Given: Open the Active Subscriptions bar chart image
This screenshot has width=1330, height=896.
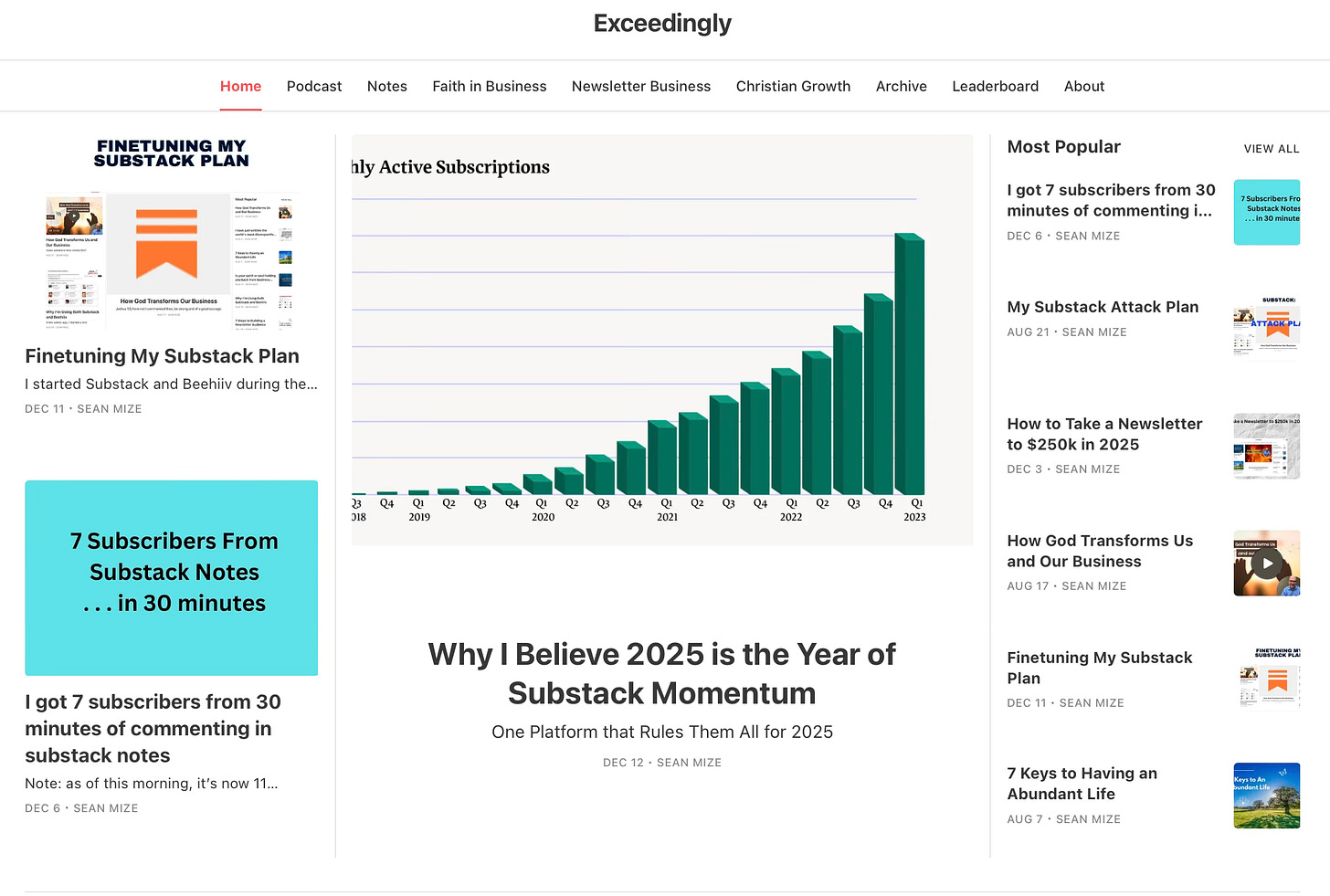Looking at the screenshot, I should click(662, 340).
